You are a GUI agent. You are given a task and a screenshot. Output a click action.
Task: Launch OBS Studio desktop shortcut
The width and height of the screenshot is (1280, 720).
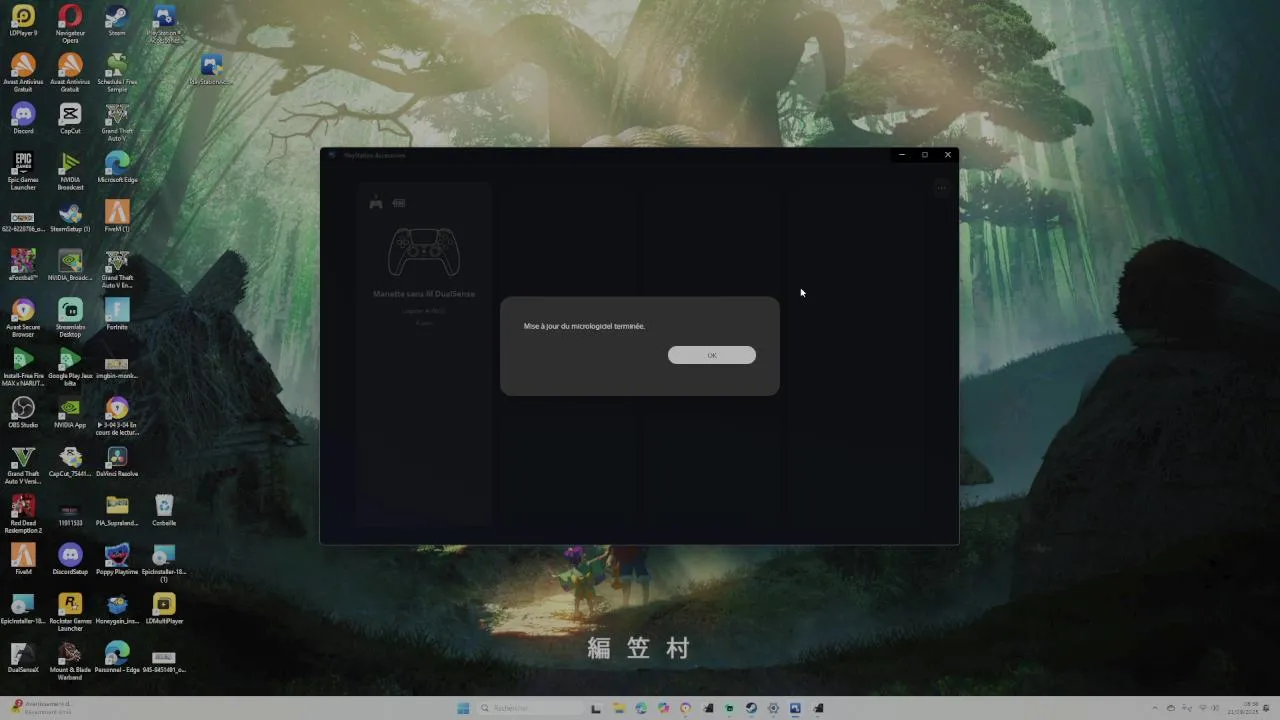pyautogui.click(x=23, y=413)
